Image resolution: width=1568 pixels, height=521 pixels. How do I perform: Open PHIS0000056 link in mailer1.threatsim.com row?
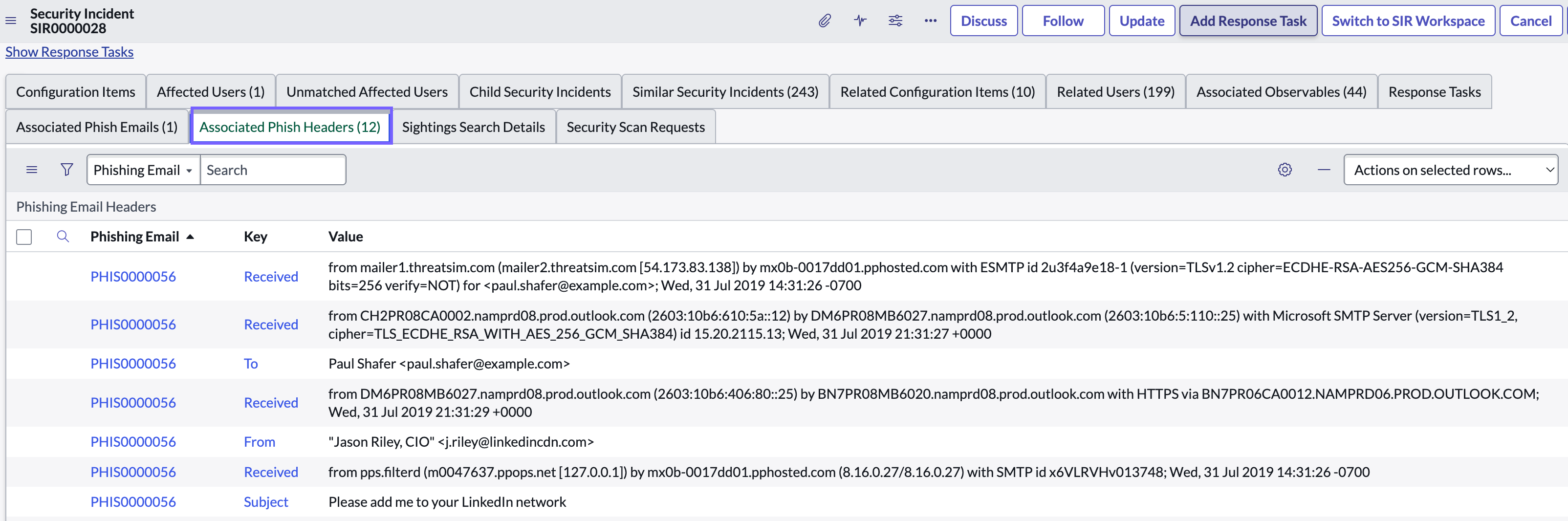(132, 277)
